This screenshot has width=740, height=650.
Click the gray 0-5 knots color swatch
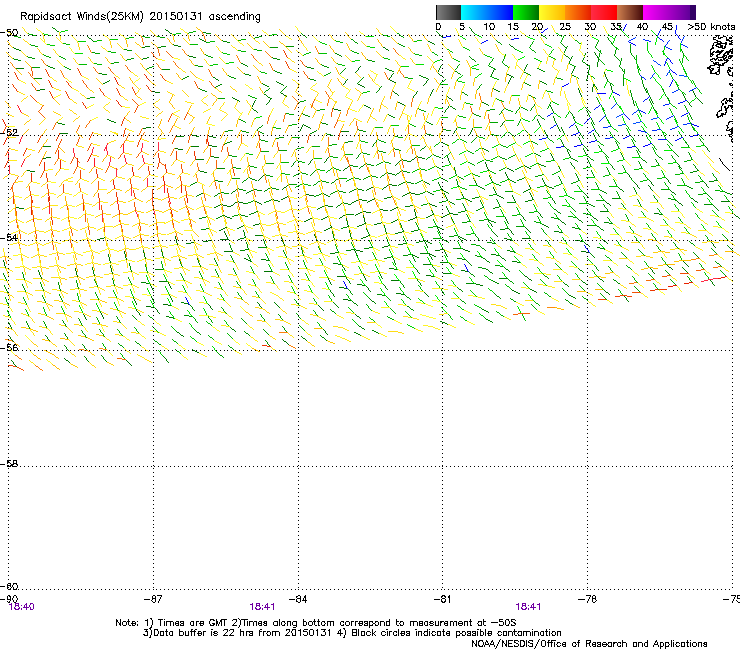(x=448, y=12)
